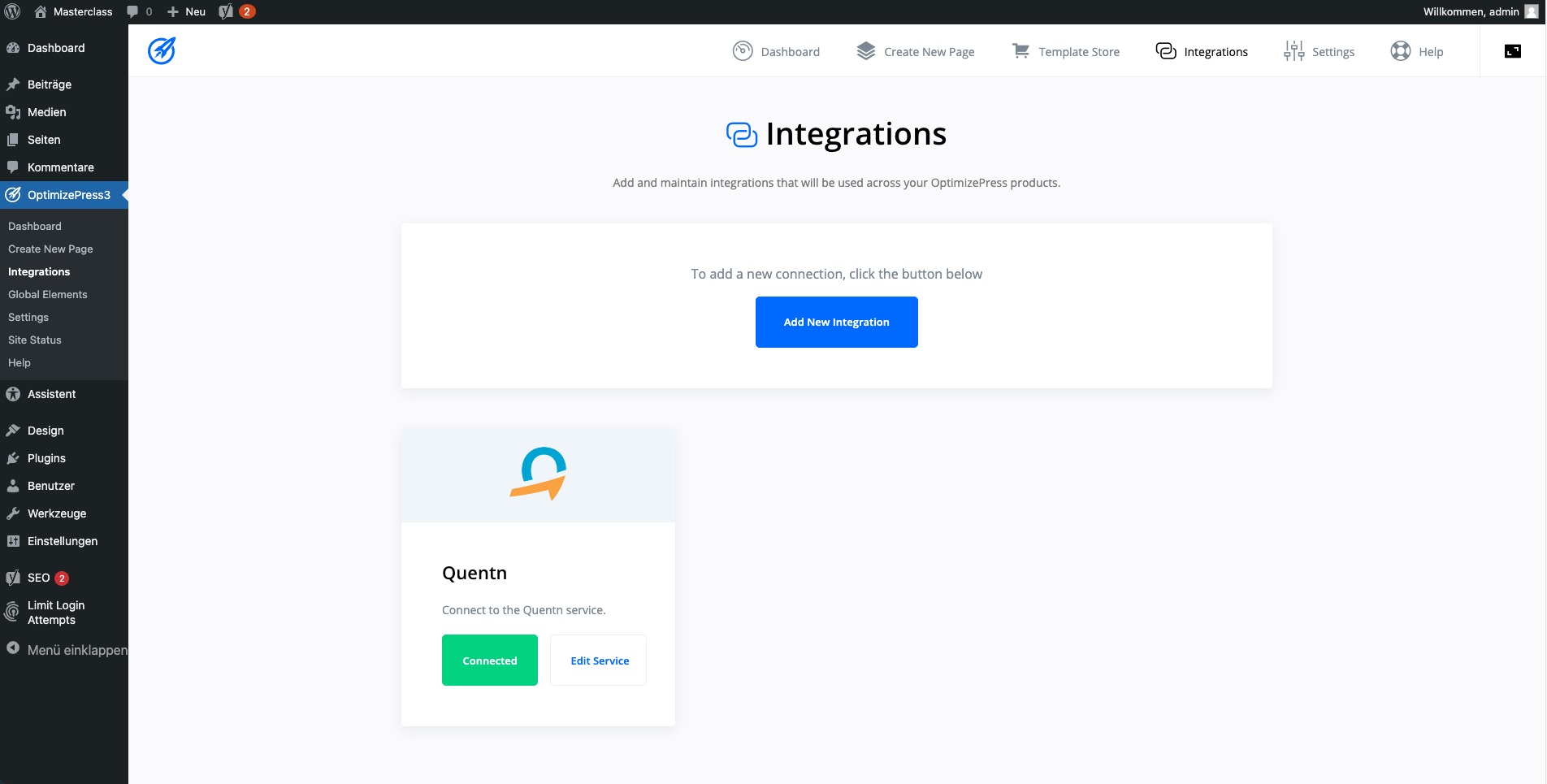Open the Template Store cart icon
This screenshot has width=1547, height=784.
(x=1020, y=51)
